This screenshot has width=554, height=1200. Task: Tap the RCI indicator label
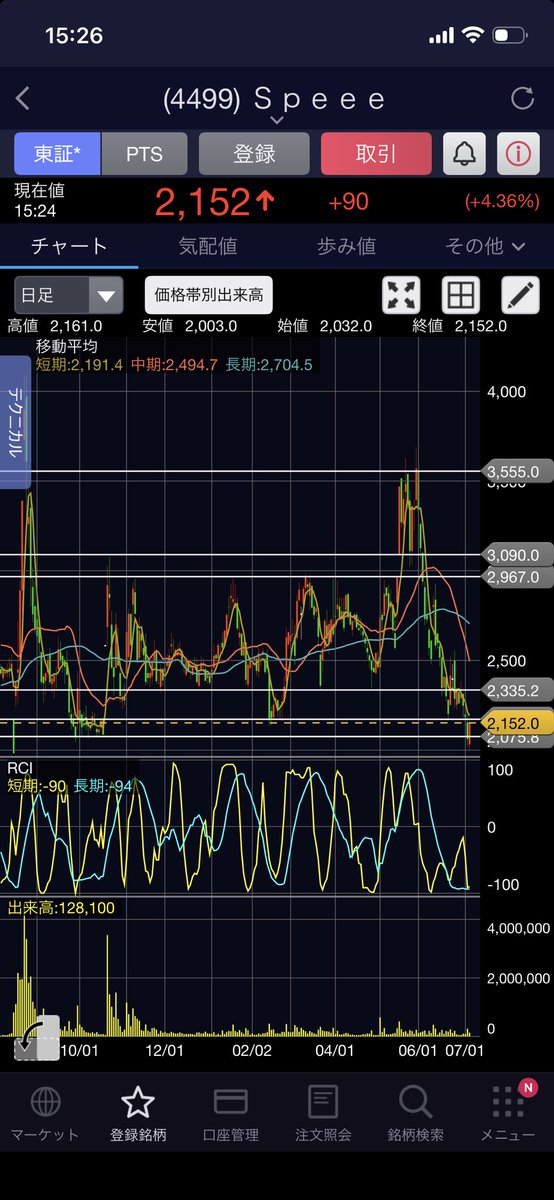tap(20, 767)
